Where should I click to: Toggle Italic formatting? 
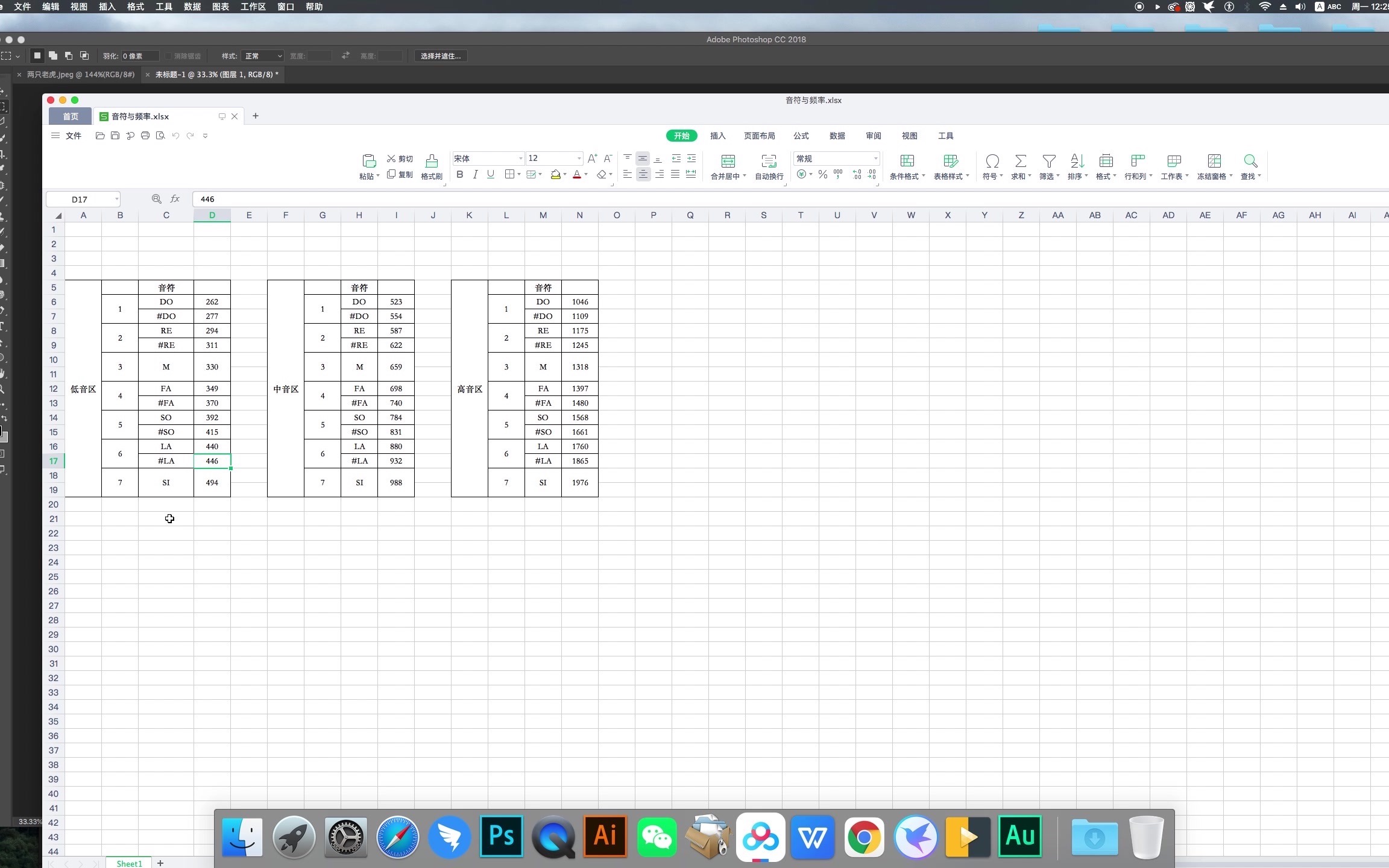[x=475, y=174]
